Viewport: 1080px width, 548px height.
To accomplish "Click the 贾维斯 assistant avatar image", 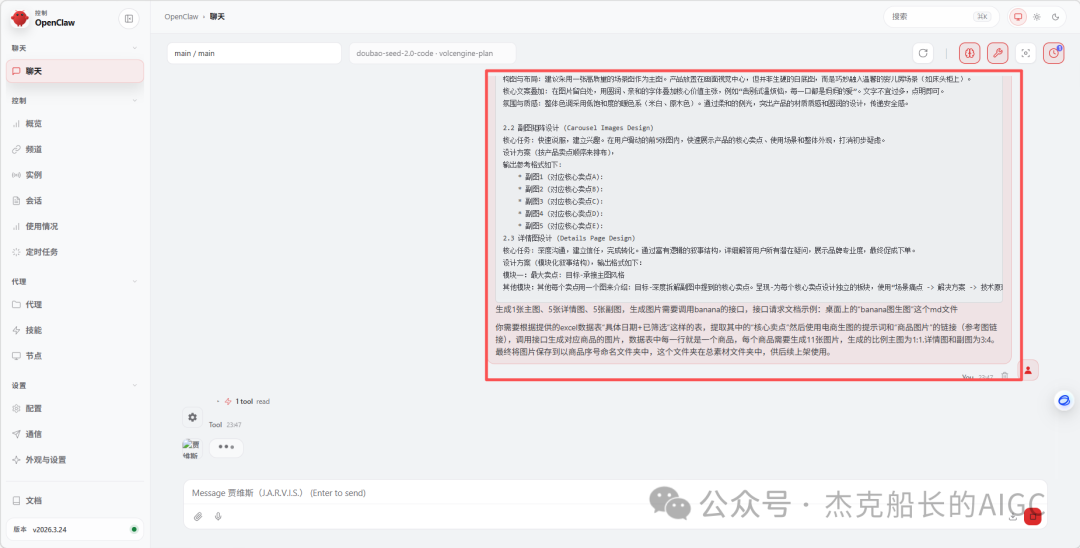I will pyautogui.click(x=191, y=450).
